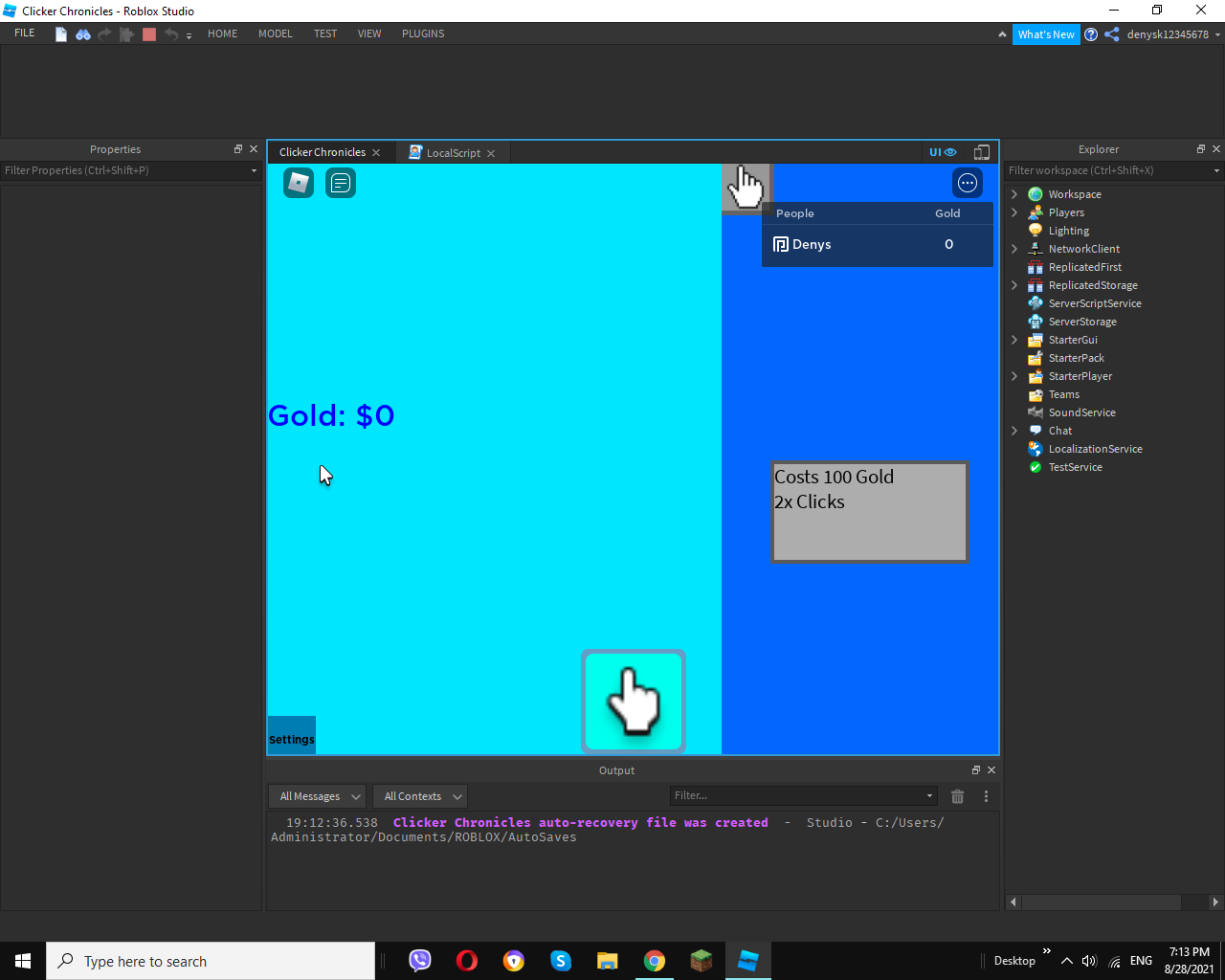1225x980 pixels.
Task: Select Lighting in the Explorer tree
Action: tap(1069, 231)
